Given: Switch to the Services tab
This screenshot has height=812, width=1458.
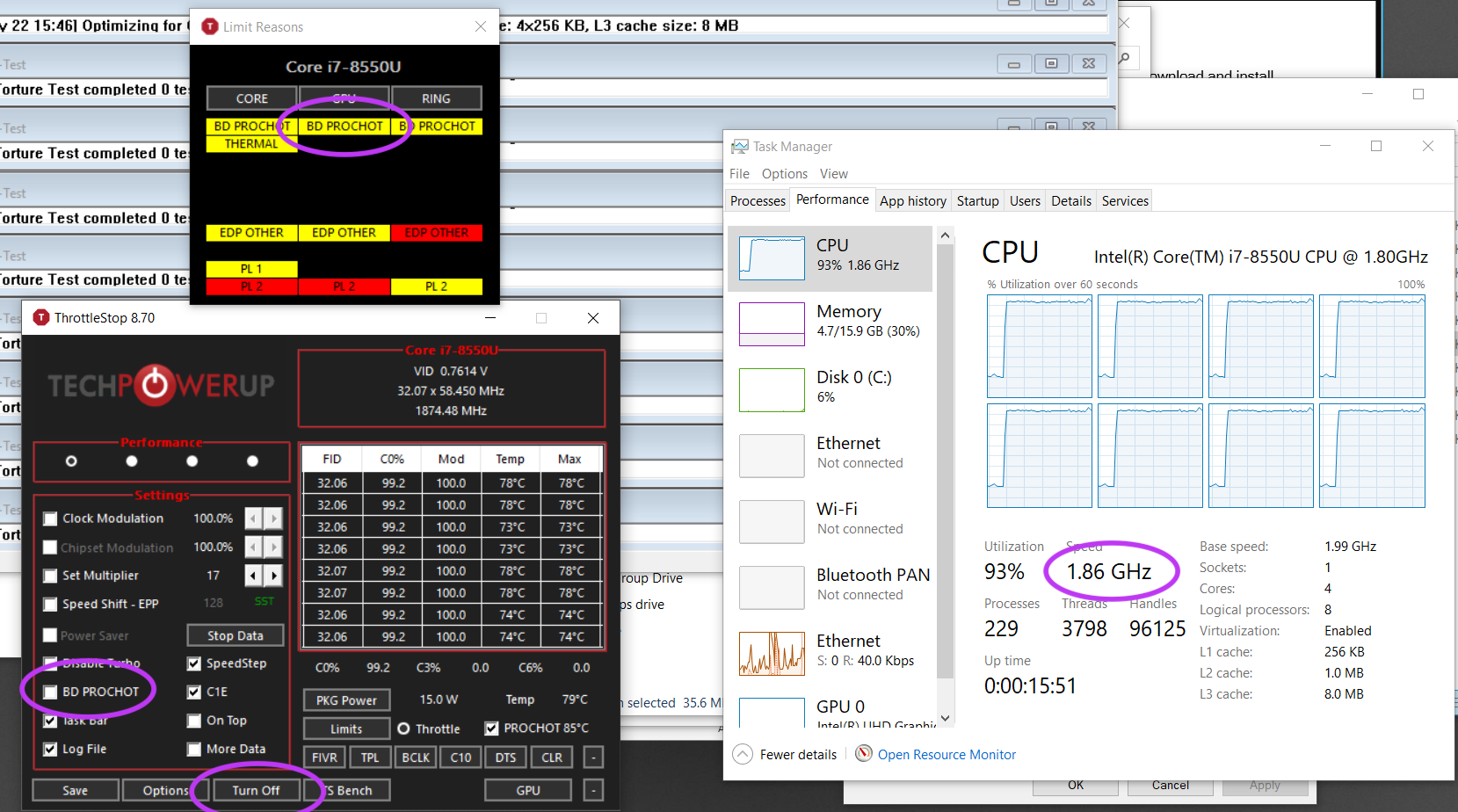Looking at the screenshot, I should click(x=1125, y=201).
